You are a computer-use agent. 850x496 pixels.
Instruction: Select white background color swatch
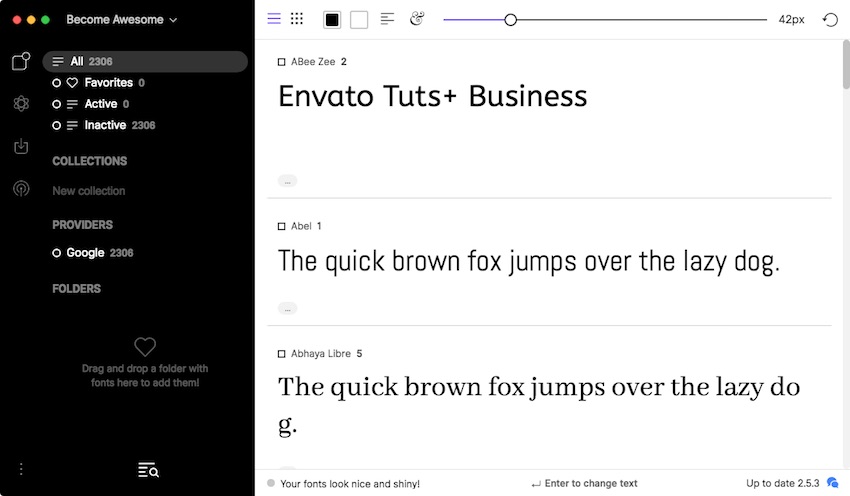tap(359, 20)
